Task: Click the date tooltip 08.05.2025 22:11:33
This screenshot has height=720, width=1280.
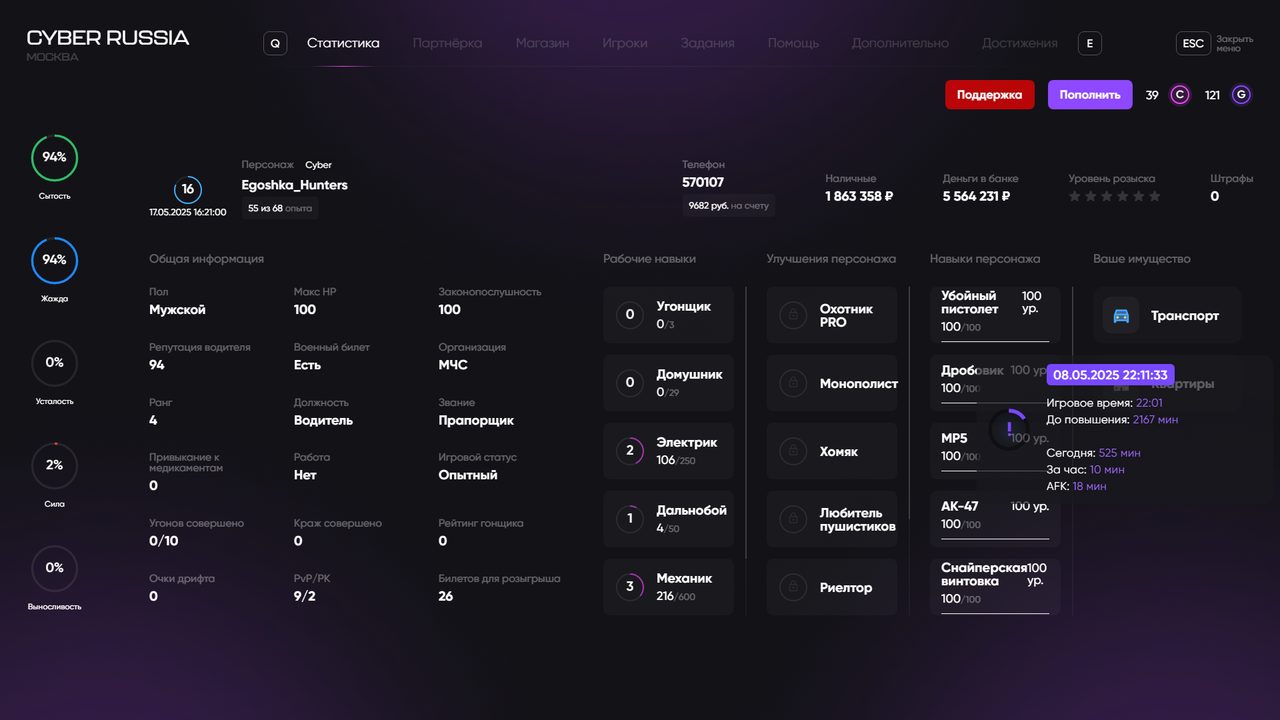Action: click(1111, 375)
